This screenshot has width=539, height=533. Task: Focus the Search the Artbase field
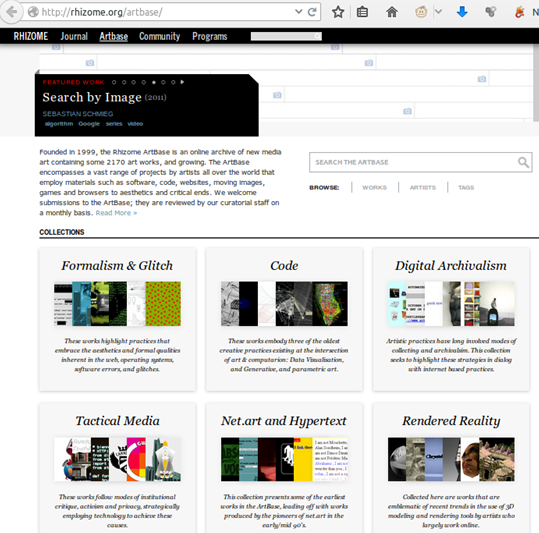pyautogui.click(x=420, y=162)
